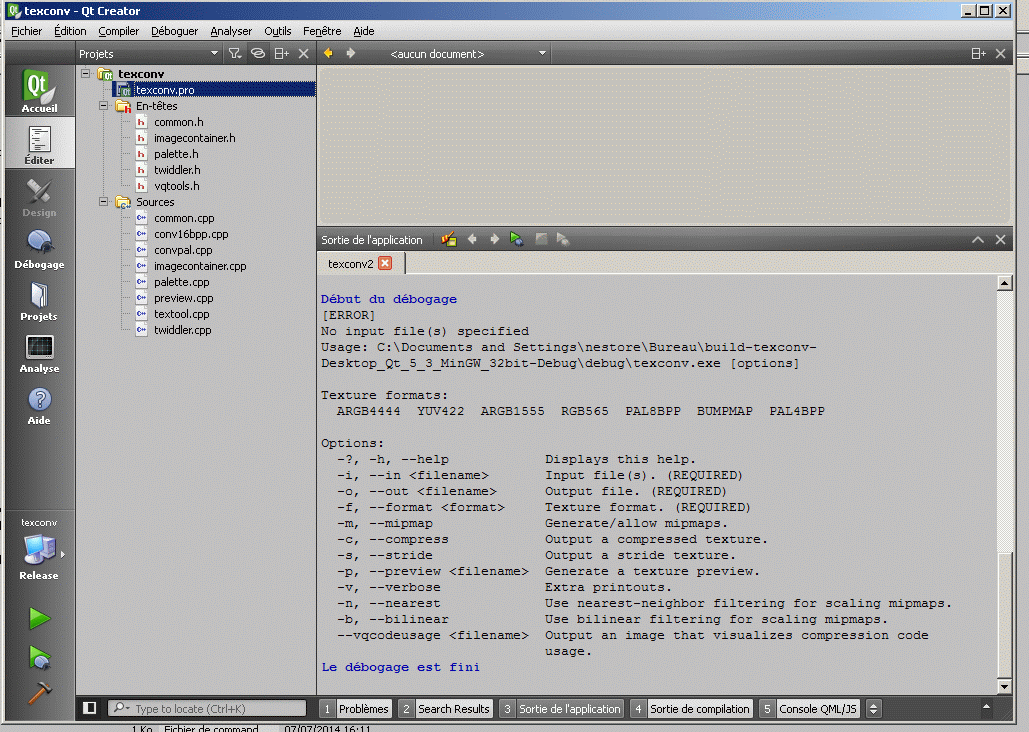The width and height of the screenshot is (1029, 732).
Task: Show the Problèmes output pane
Action: [356, 708]
